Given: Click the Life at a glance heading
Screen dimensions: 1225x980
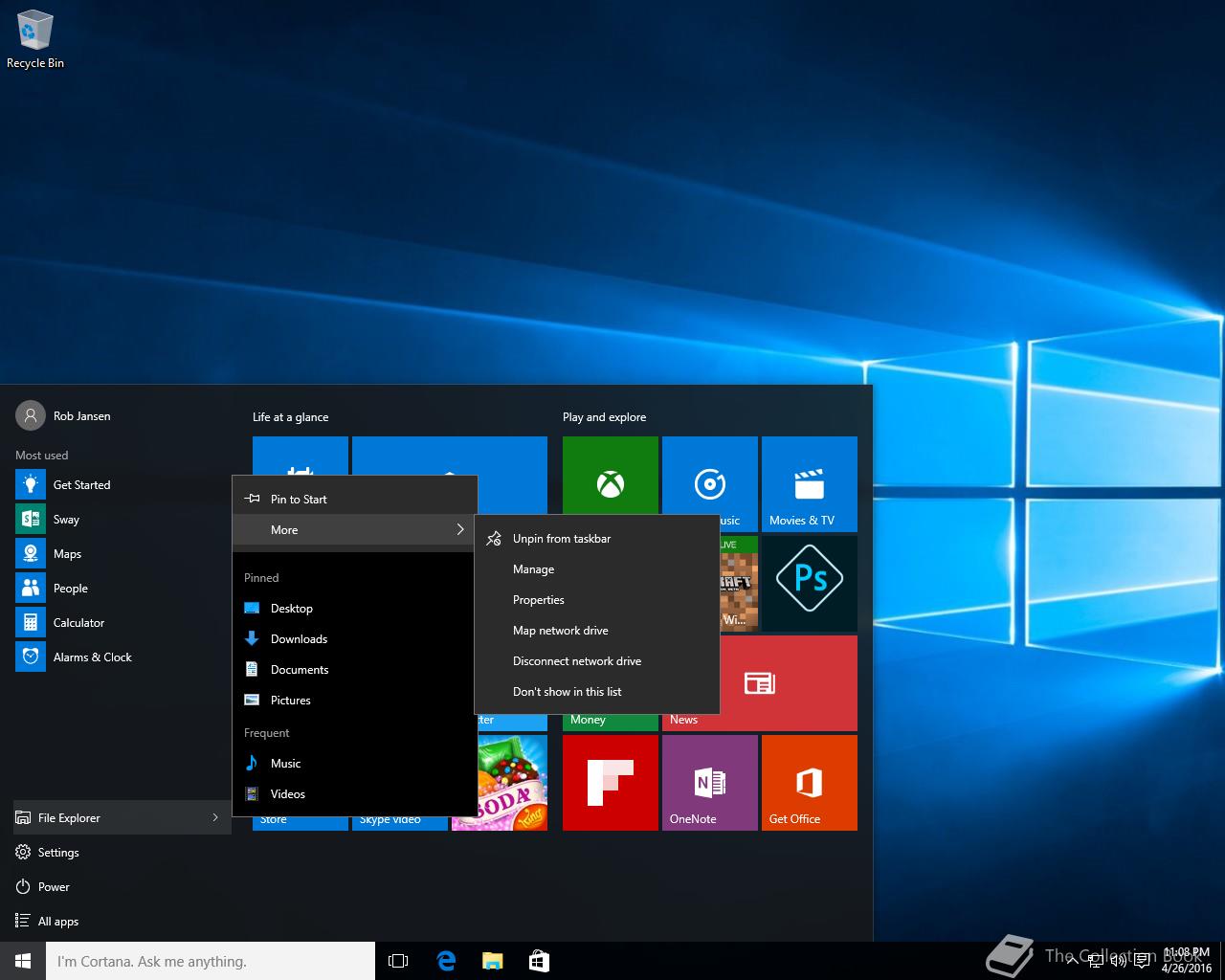Looking at the screenshot, I should click(290, 417).
